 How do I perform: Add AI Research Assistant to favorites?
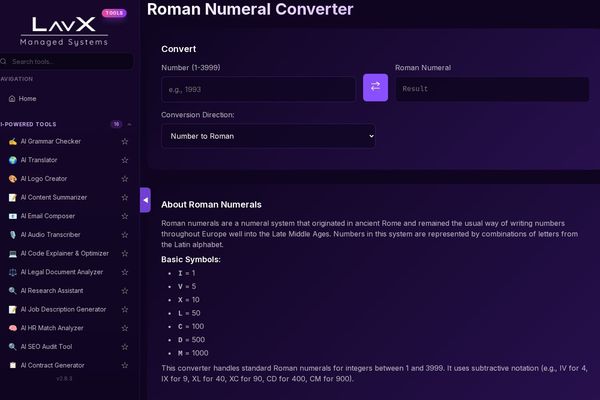[125, 291]
